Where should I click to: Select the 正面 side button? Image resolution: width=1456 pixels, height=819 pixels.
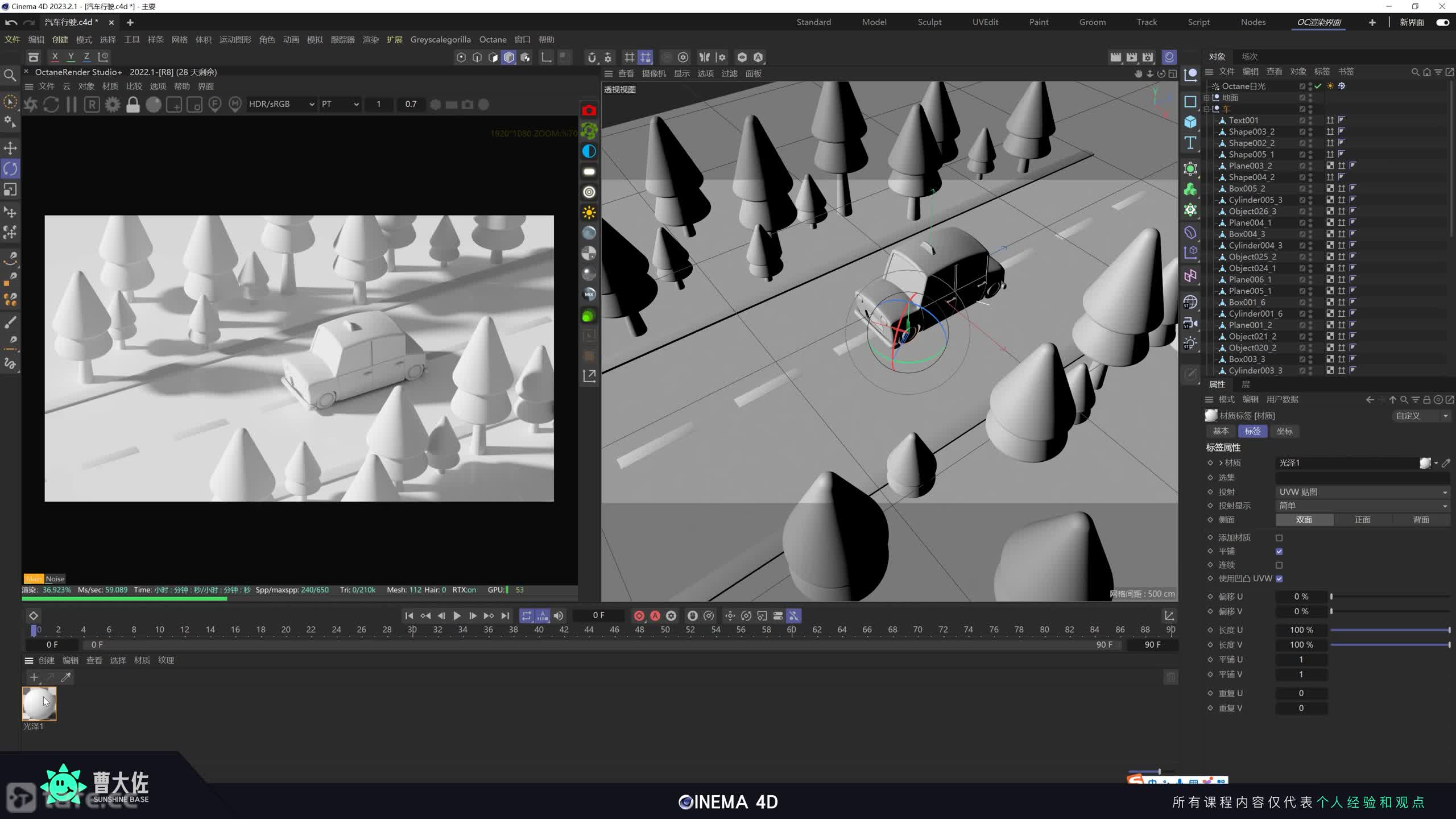[x=1362, y=520]
